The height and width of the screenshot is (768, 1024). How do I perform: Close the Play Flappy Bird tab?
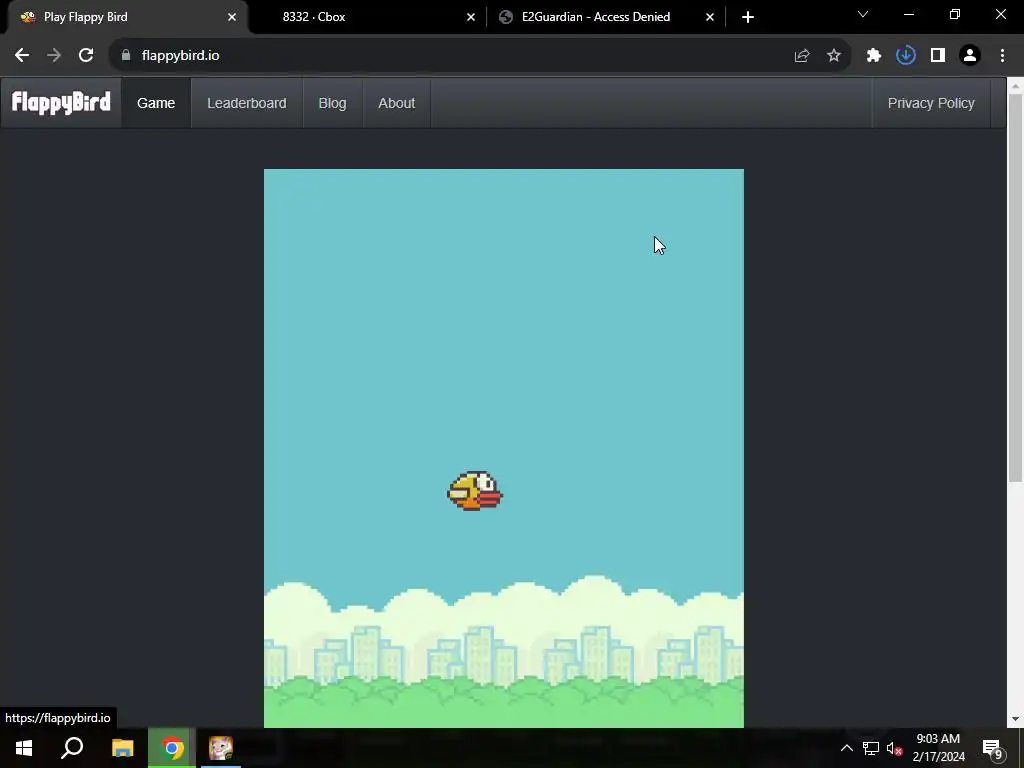(232, 17)
